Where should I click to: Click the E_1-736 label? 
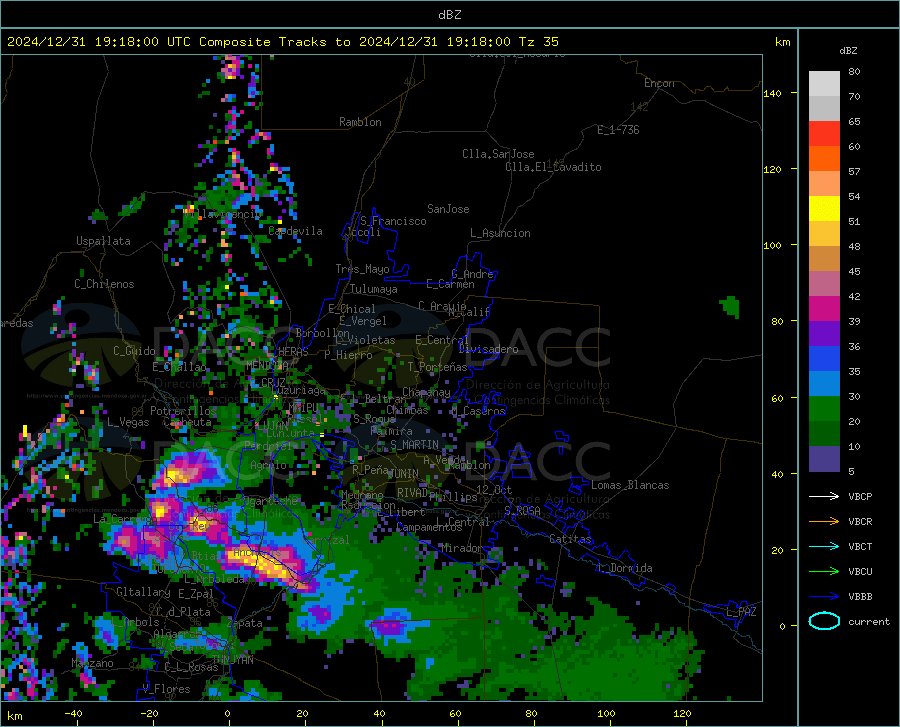point(618,130)
